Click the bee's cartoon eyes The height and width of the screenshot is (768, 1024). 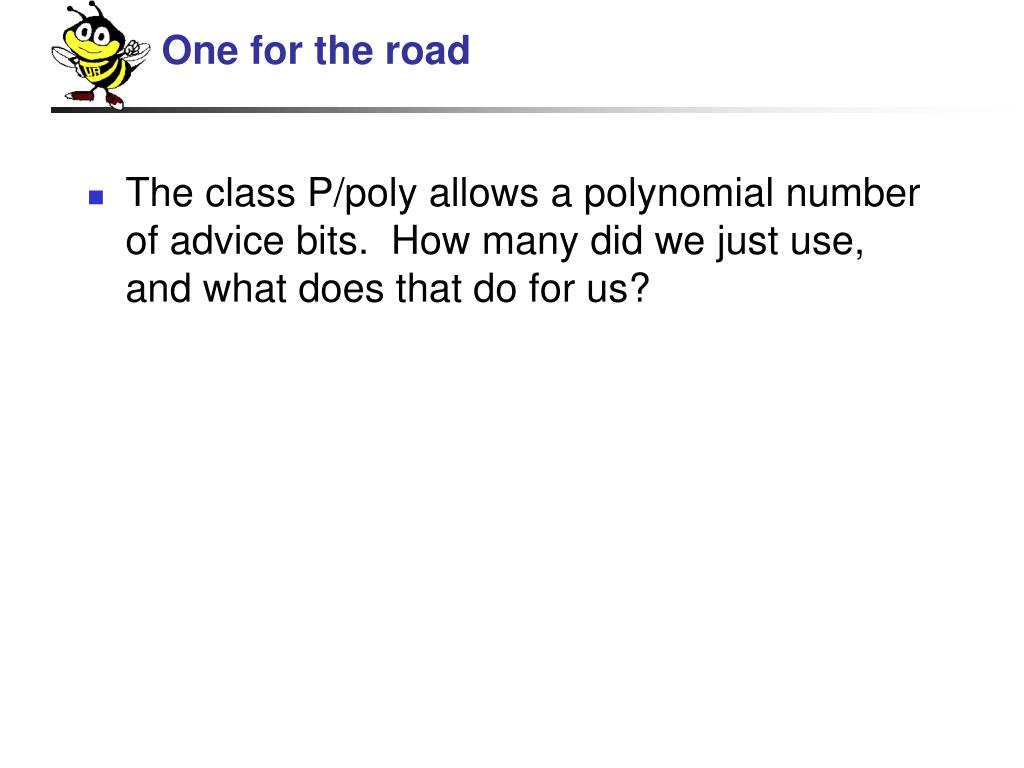(93, 33)
